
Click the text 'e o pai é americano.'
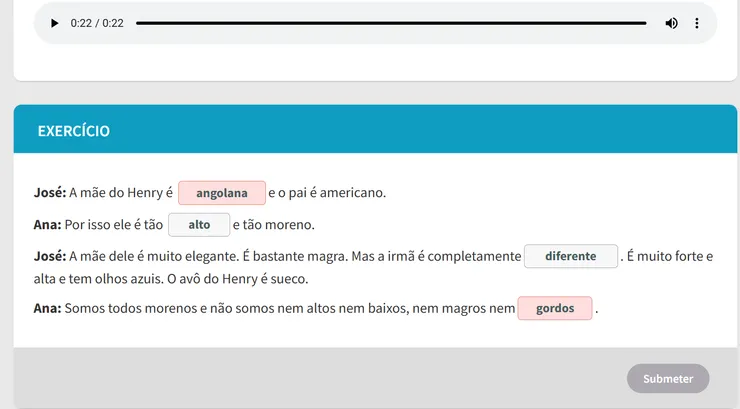tap(327, 192)
